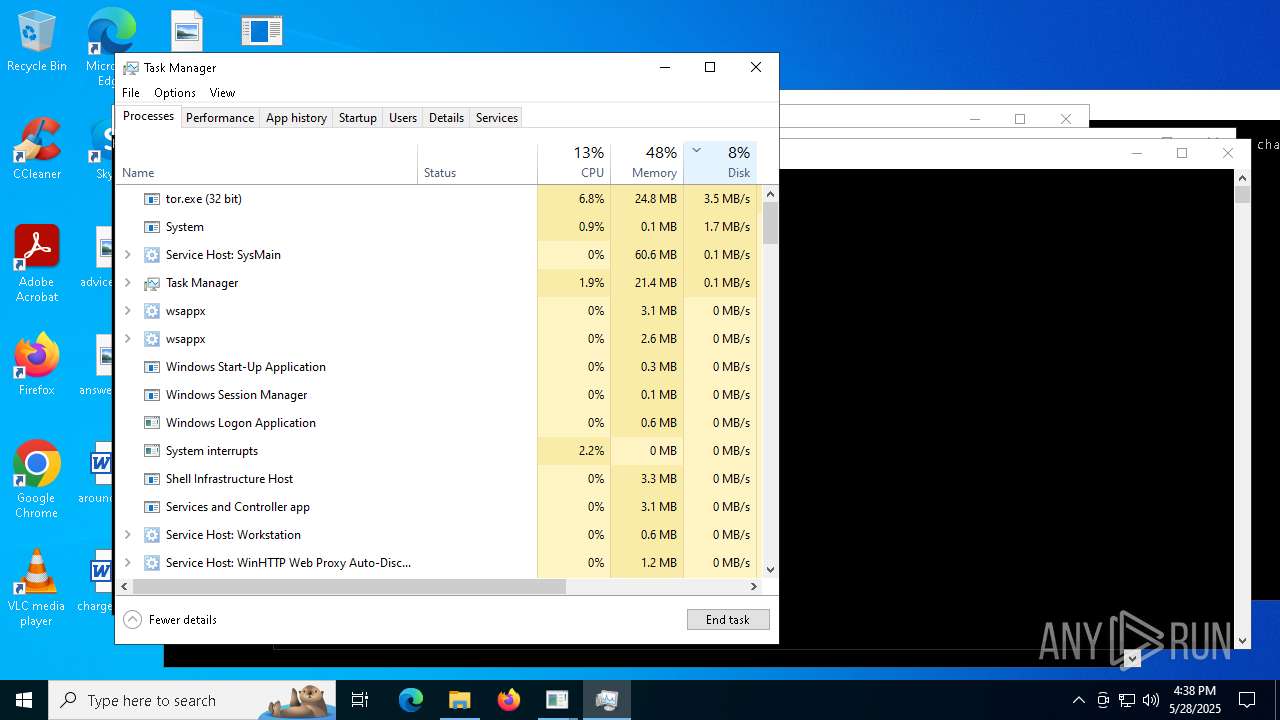Click the Windows Start button
The image size is (1280, 720).
point(24,700)
